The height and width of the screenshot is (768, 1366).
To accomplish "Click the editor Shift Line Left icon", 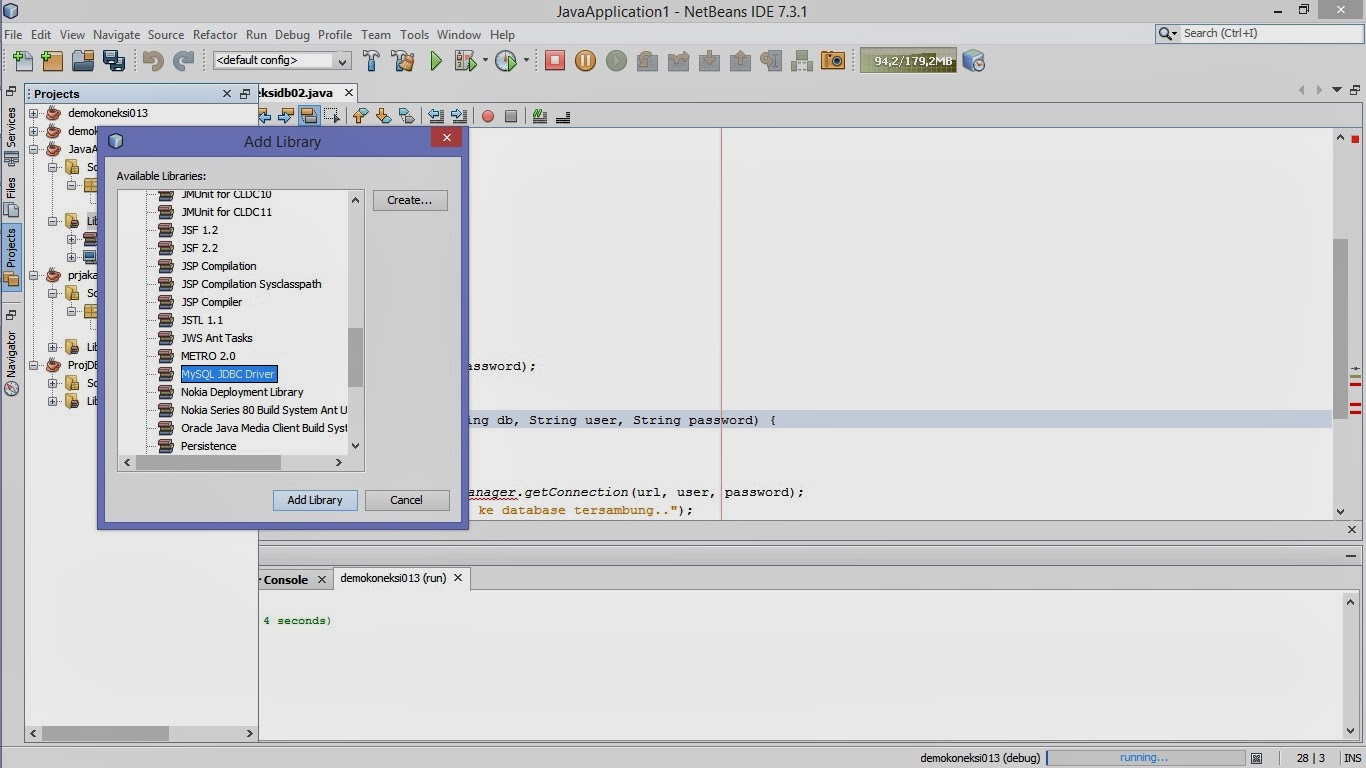I will coord(436,116).
